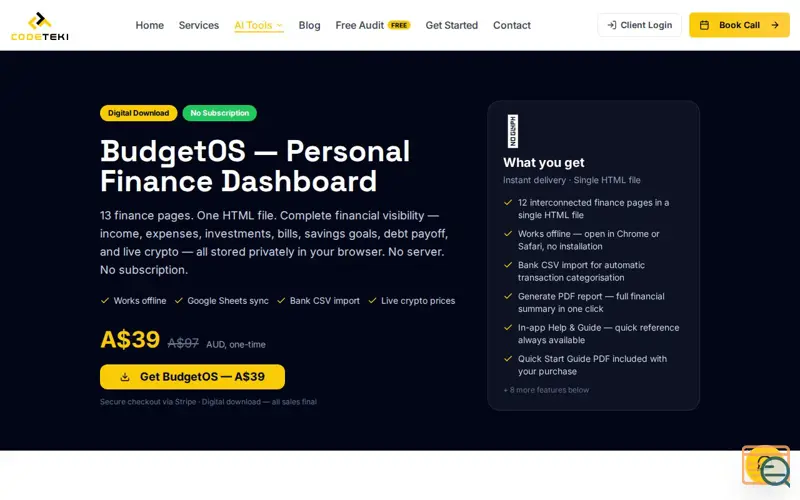The width and height of the screenshot is (800, 500).
Task: Click the calendar icon in Book Call
Action: click(704, 25)
